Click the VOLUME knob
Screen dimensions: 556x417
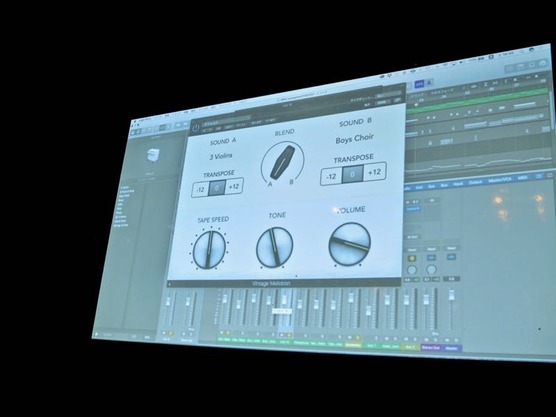(350, 244)
